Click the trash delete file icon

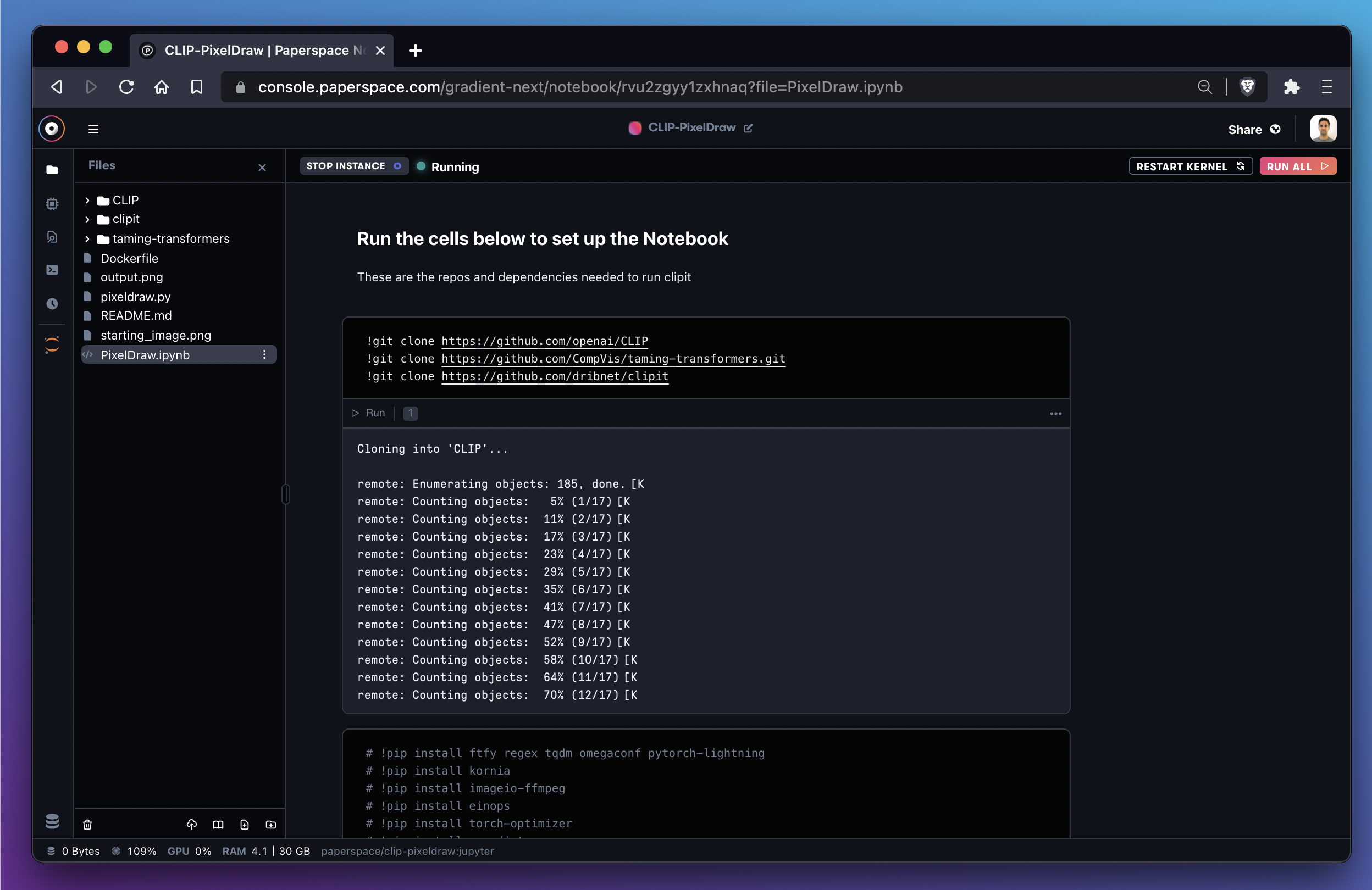coord(87,824)
